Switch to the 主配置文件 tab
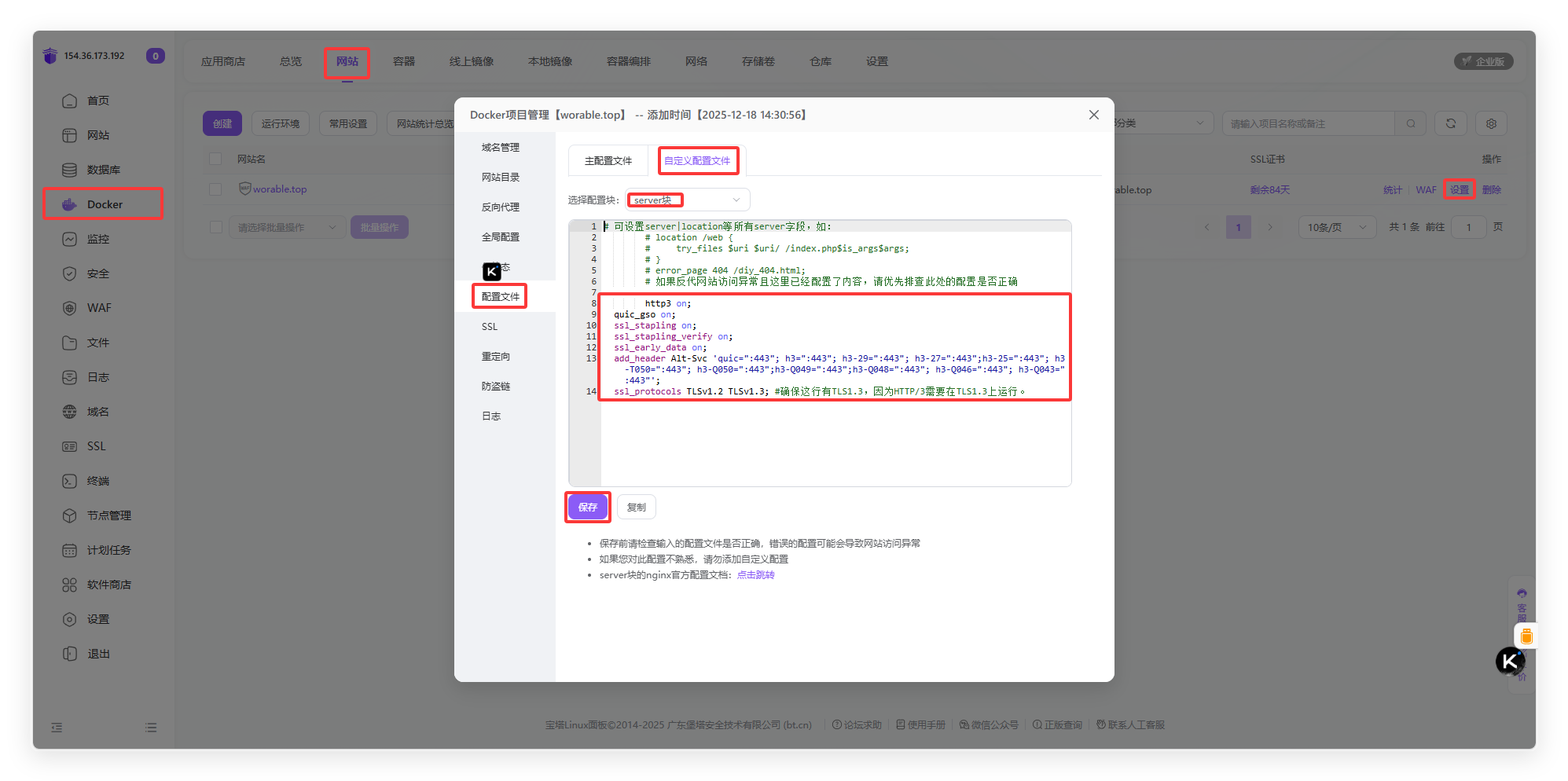Image resolution: width=1568 pixels, height=781 pixels. coord(608,160)
